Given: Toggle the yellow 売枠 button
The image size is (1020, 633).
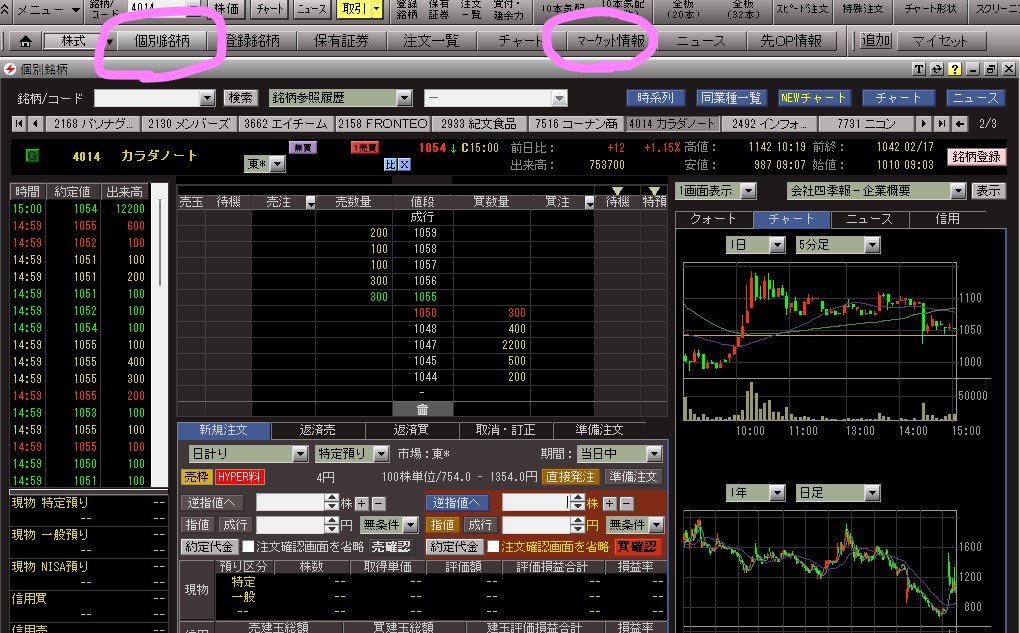Looking at the screenshot, I should 196,477.
